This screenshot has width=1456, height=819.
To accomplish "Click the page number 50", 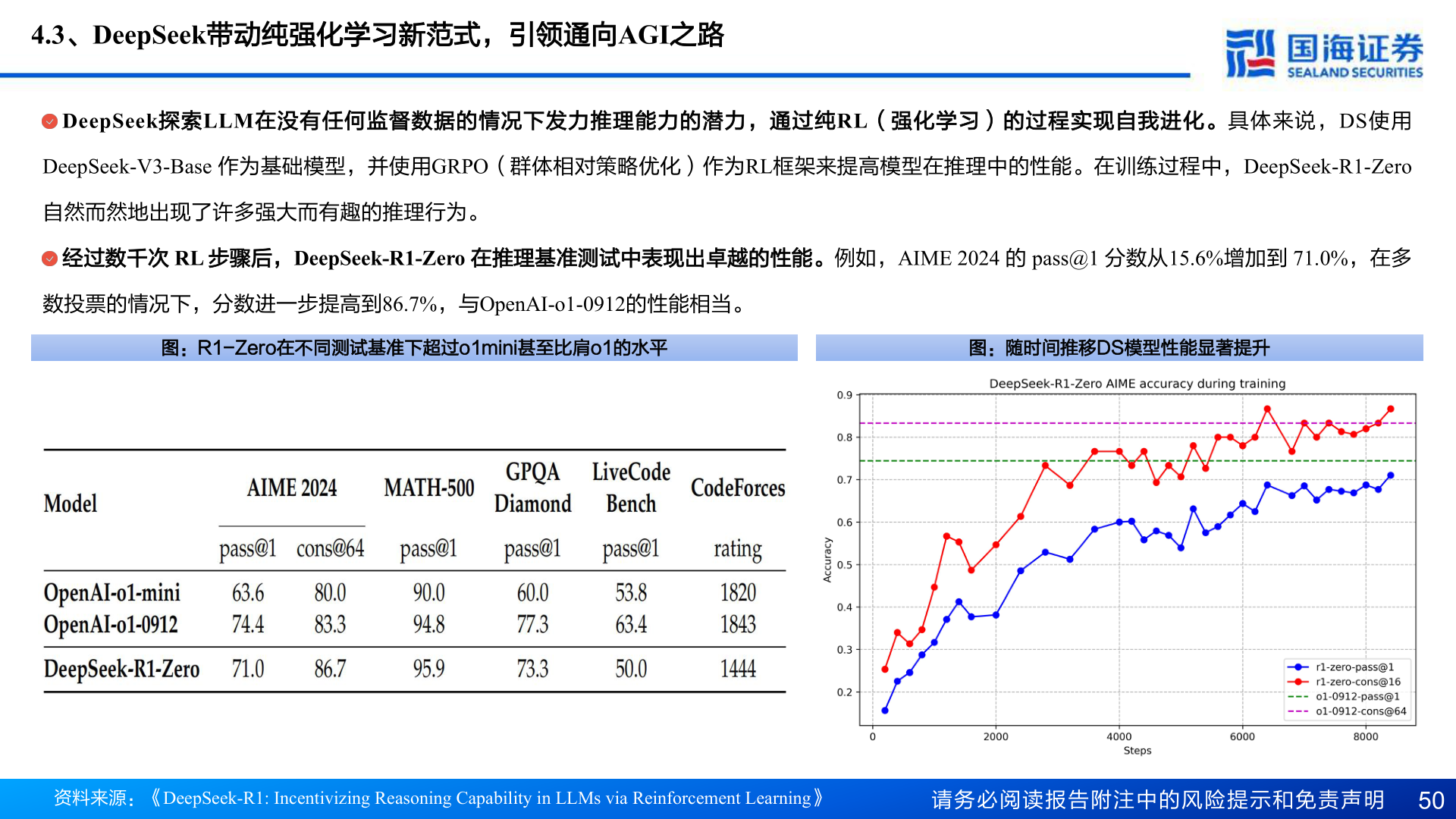I will coord(1431,801).
